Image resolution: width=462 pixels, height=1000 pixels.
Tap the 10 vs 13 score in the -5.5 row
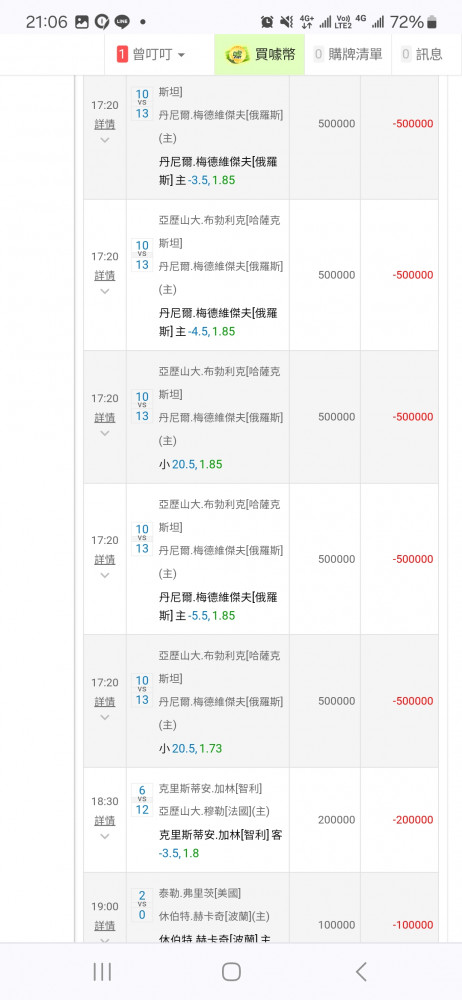pyautogui.click(x=142, y=539)
